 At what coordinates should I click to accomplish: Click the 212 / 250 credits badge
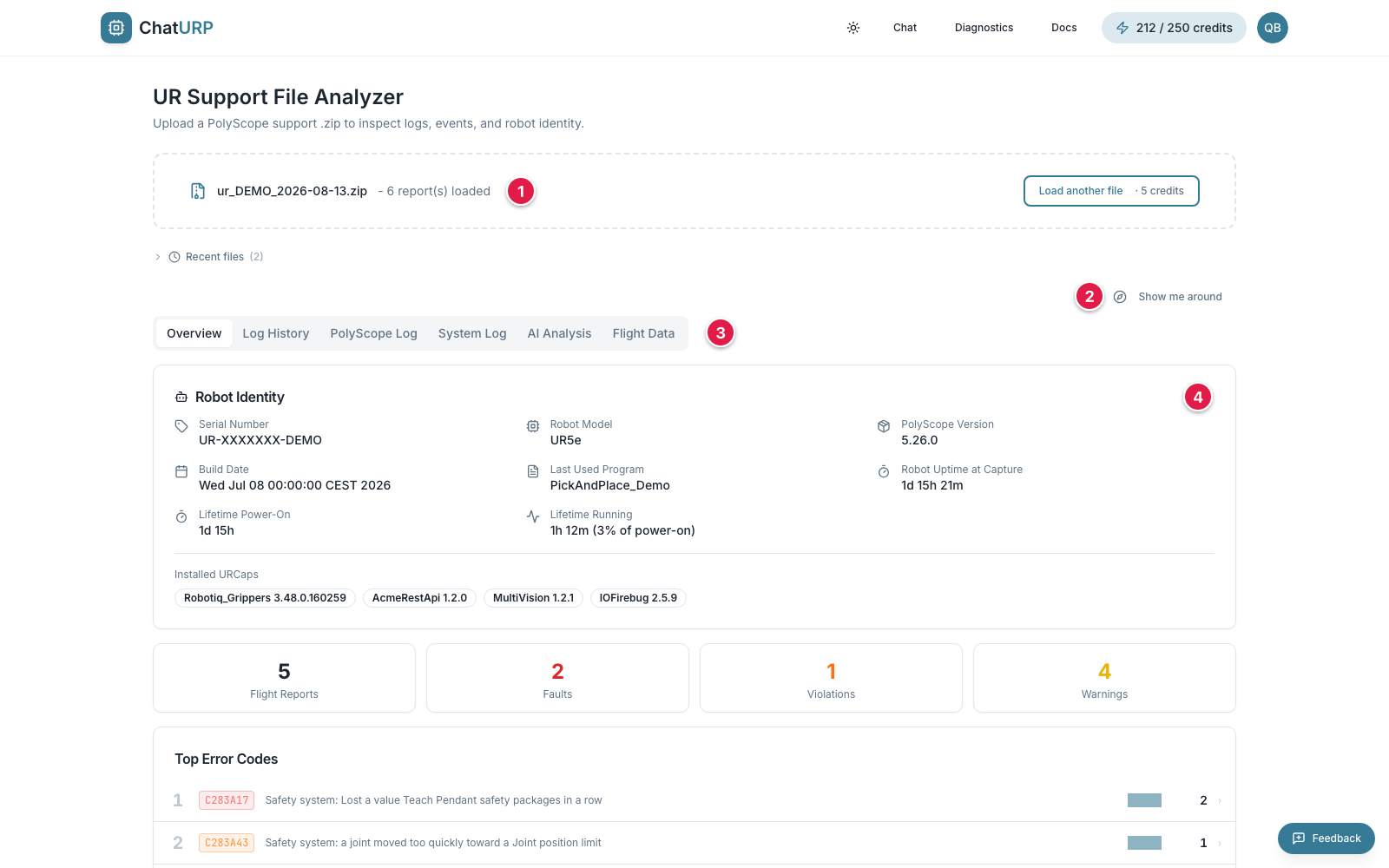tap(1174, 28)
